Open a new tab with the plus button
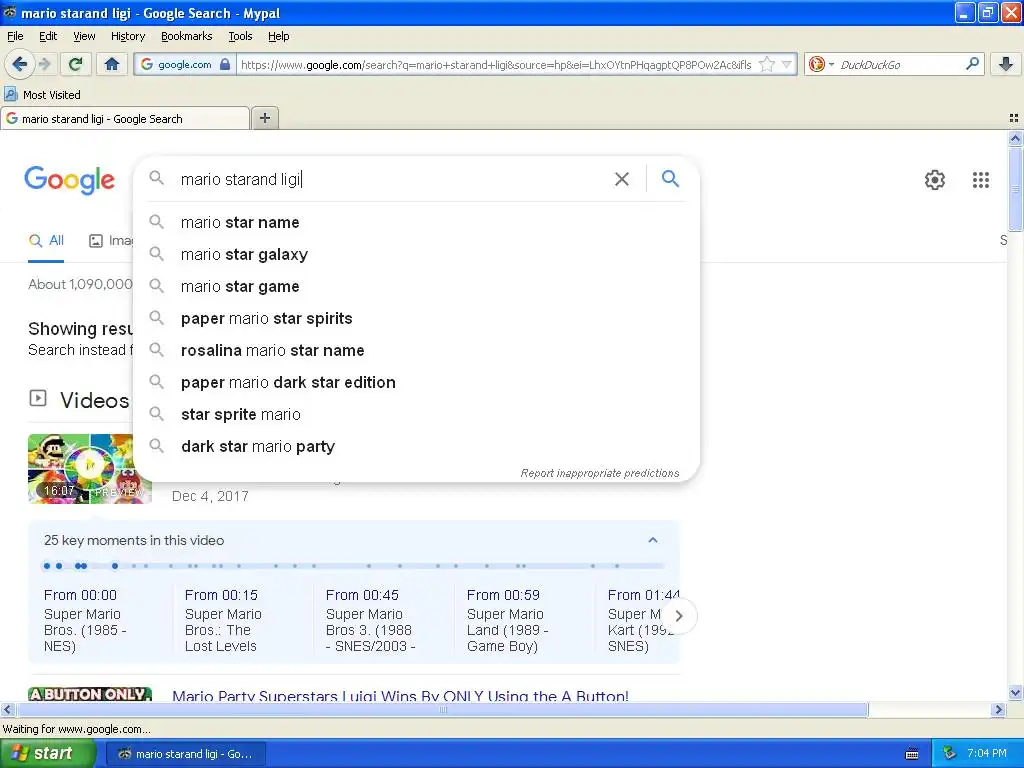Image resolution: width=1024 pixels, height=768 pixels. click(x=264, y=118)
